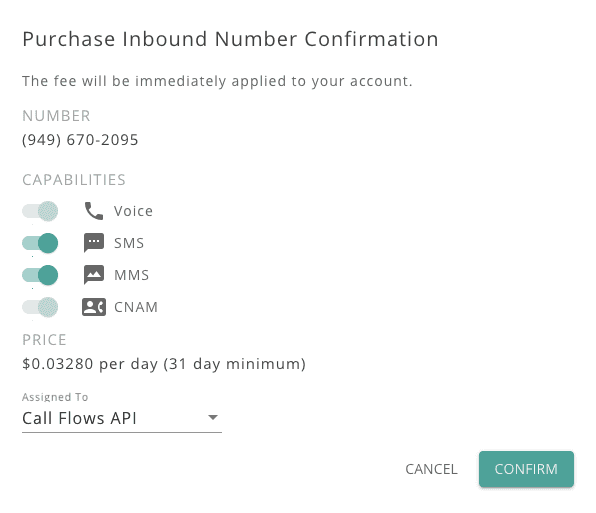Turn off the MMS capability switch
This screenshot has height=513, width=596.
click(40, 275)
